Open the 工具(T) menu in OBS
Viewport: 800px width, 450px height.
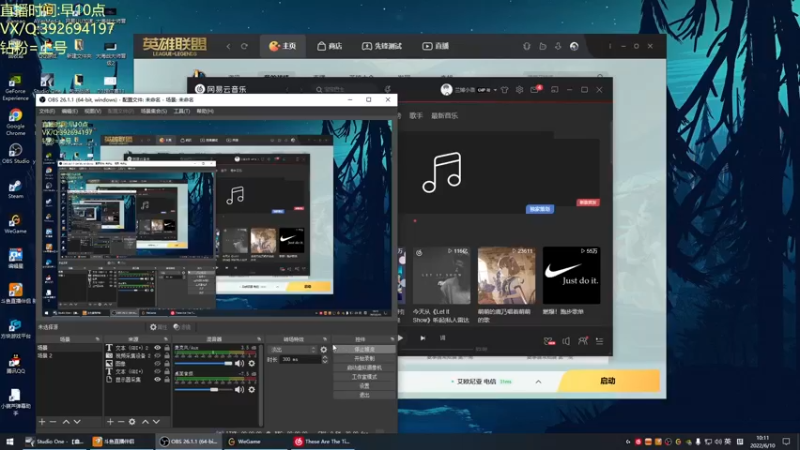[182, 111]
